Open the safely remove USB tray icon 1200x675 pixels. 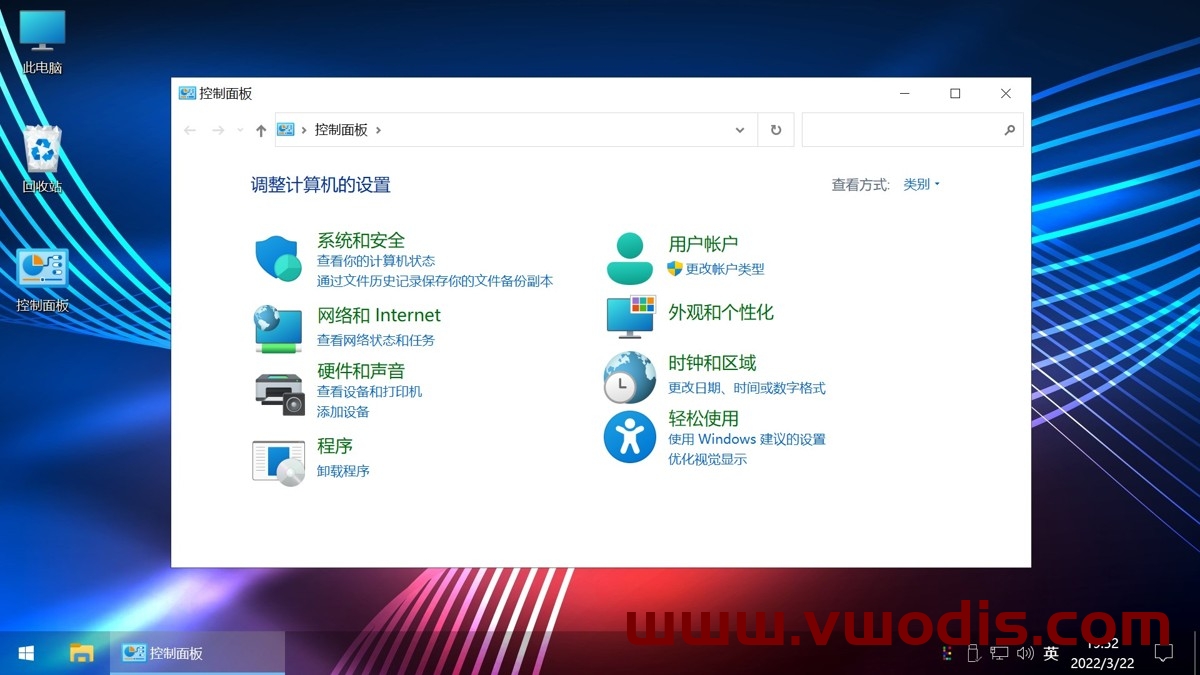pos(973,653)
